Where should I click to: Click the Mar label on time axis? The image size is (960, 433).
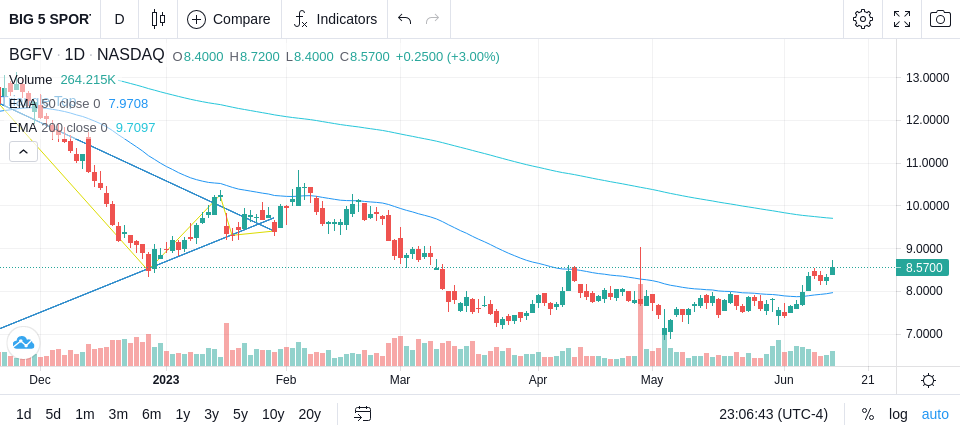[x=400, y=380]
